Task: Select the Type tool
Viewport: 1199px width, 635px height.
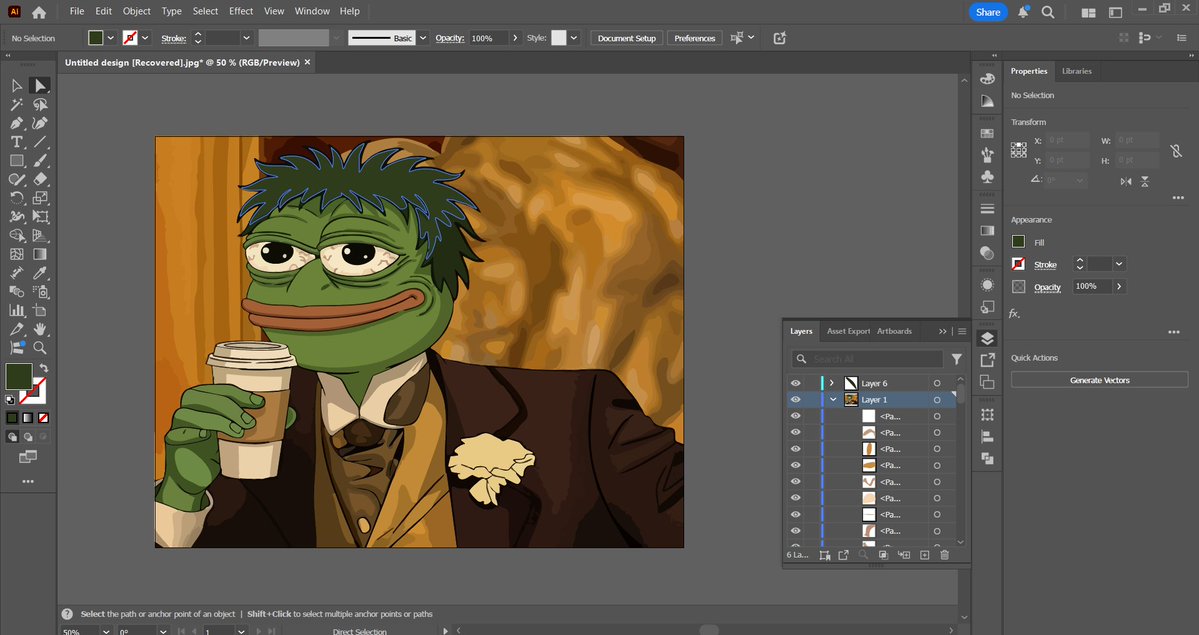Action: click(16, 142)
